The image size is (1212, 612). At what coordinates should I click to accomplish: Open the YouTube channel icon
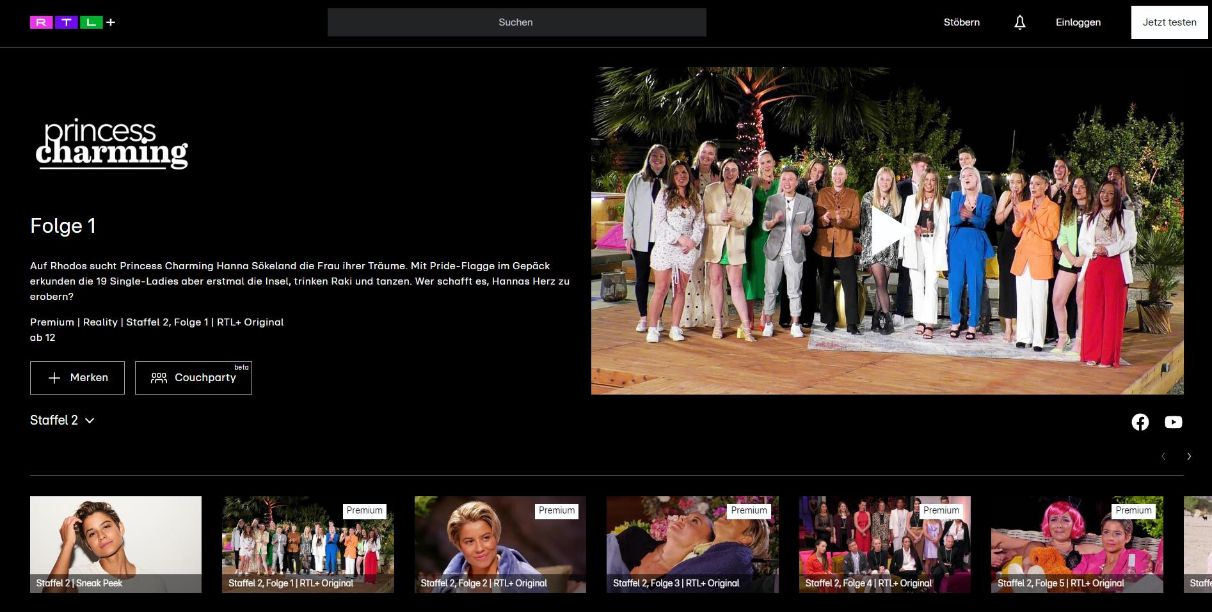[1173, 422]
